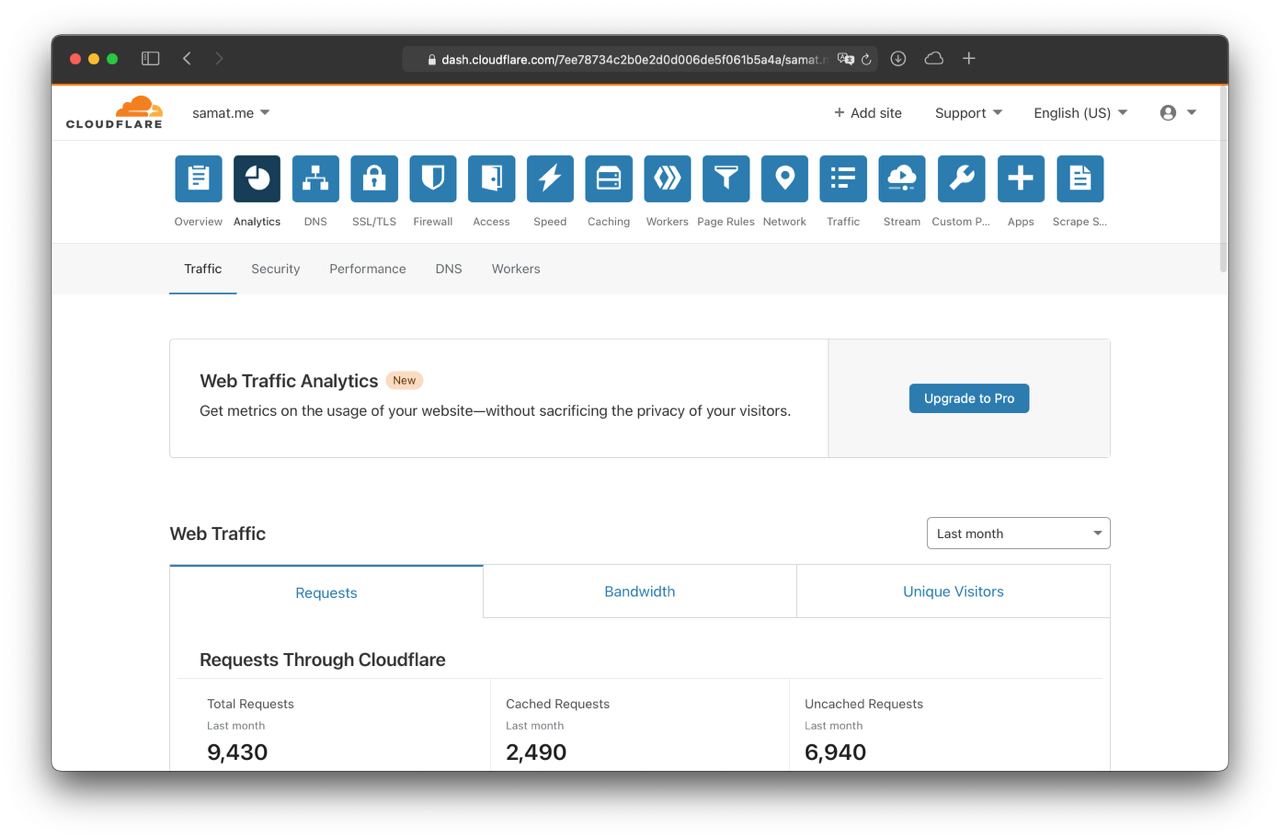The width and height of the screenshot is (1280, 839).
Task: Open a new tab with the plus icon
Action: pyautogui.click(x=968, y=59)
